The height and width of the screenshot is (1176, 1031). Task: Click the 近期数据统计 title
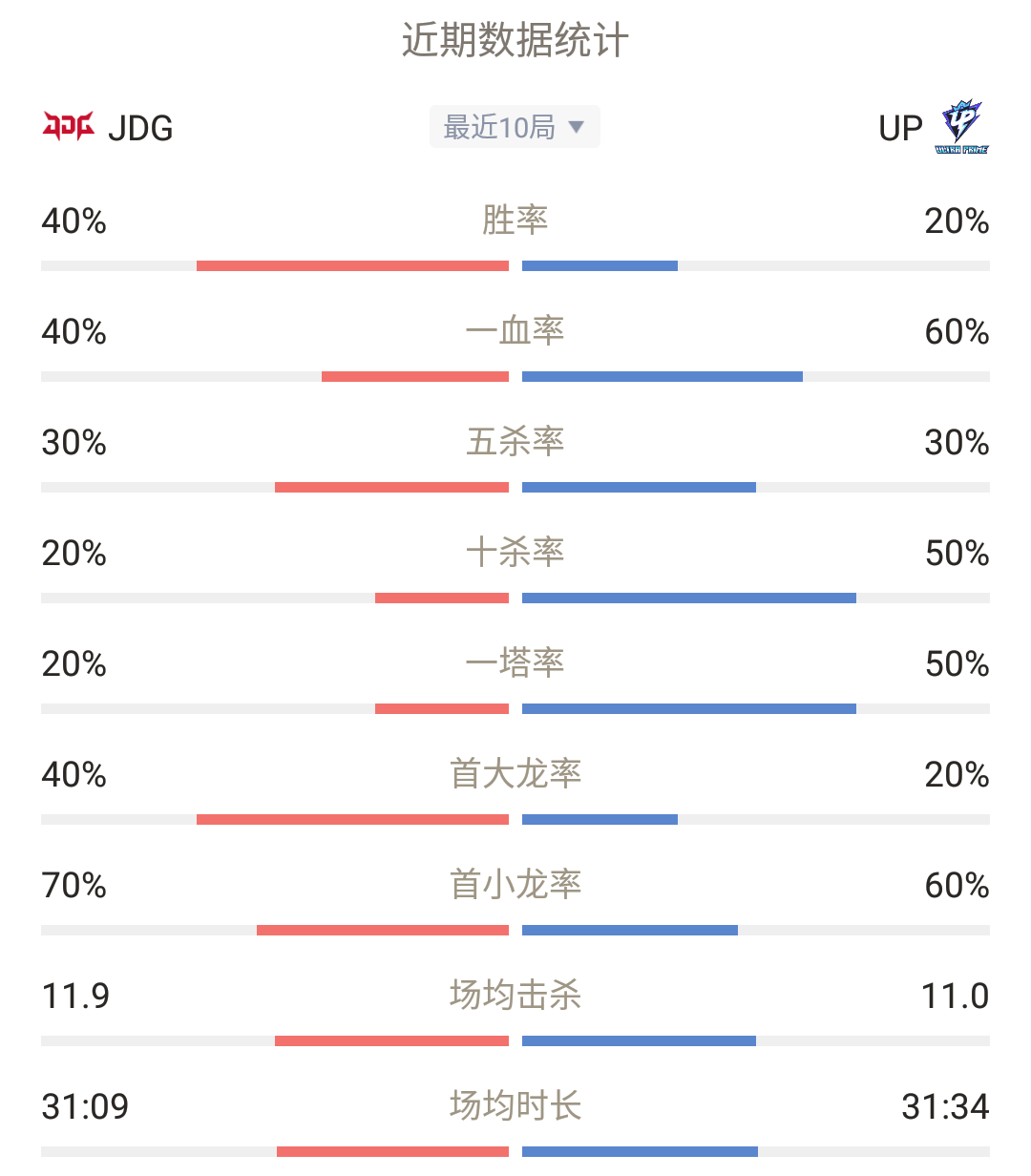pyautogui.click(x=515, y=41)
